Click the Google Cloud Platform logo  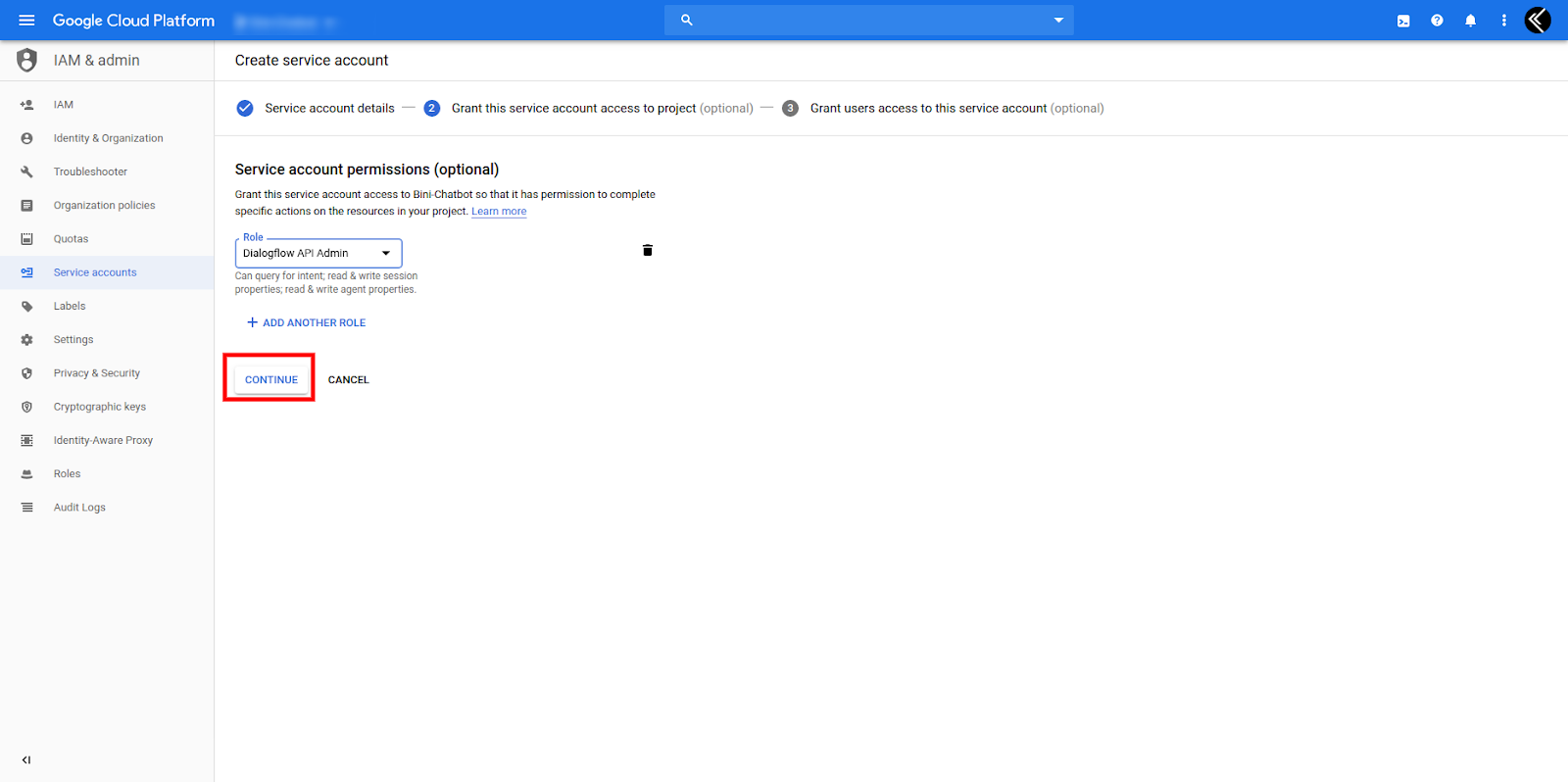[133, 21]
